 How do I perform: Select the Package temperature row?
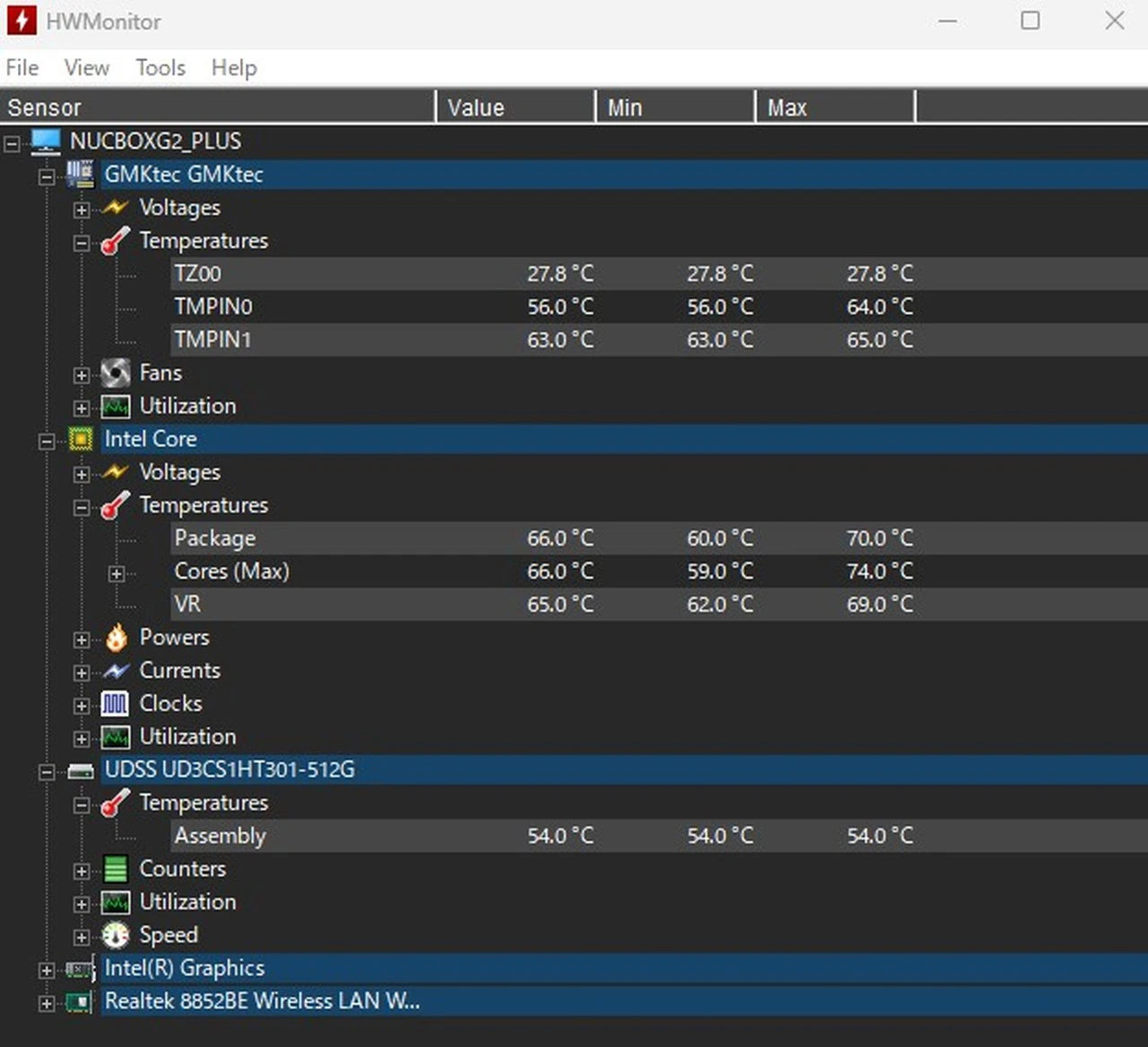(215, 538)
